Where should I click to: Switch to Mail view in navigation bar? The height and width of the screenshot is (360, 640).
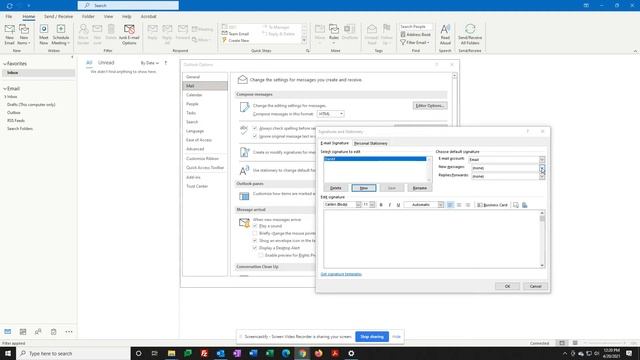[8, 331]
